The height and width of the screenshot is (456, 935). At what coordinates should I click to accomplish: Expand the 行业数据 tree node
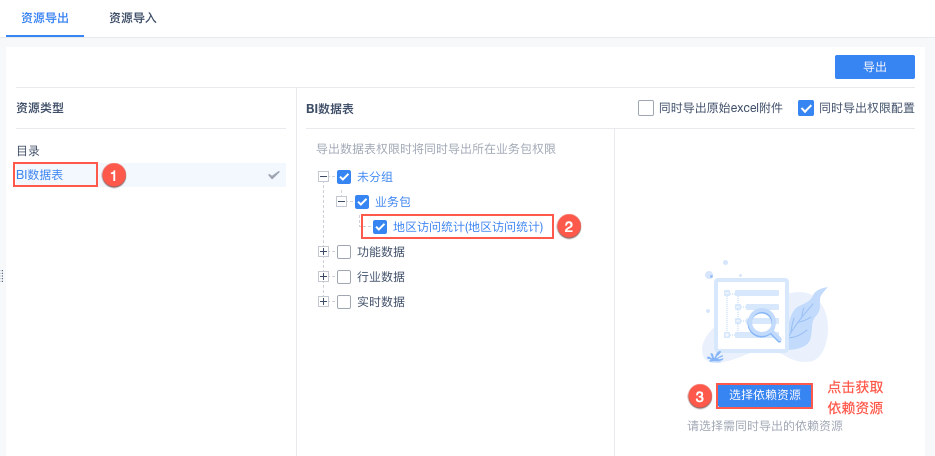tap(323, 277)
